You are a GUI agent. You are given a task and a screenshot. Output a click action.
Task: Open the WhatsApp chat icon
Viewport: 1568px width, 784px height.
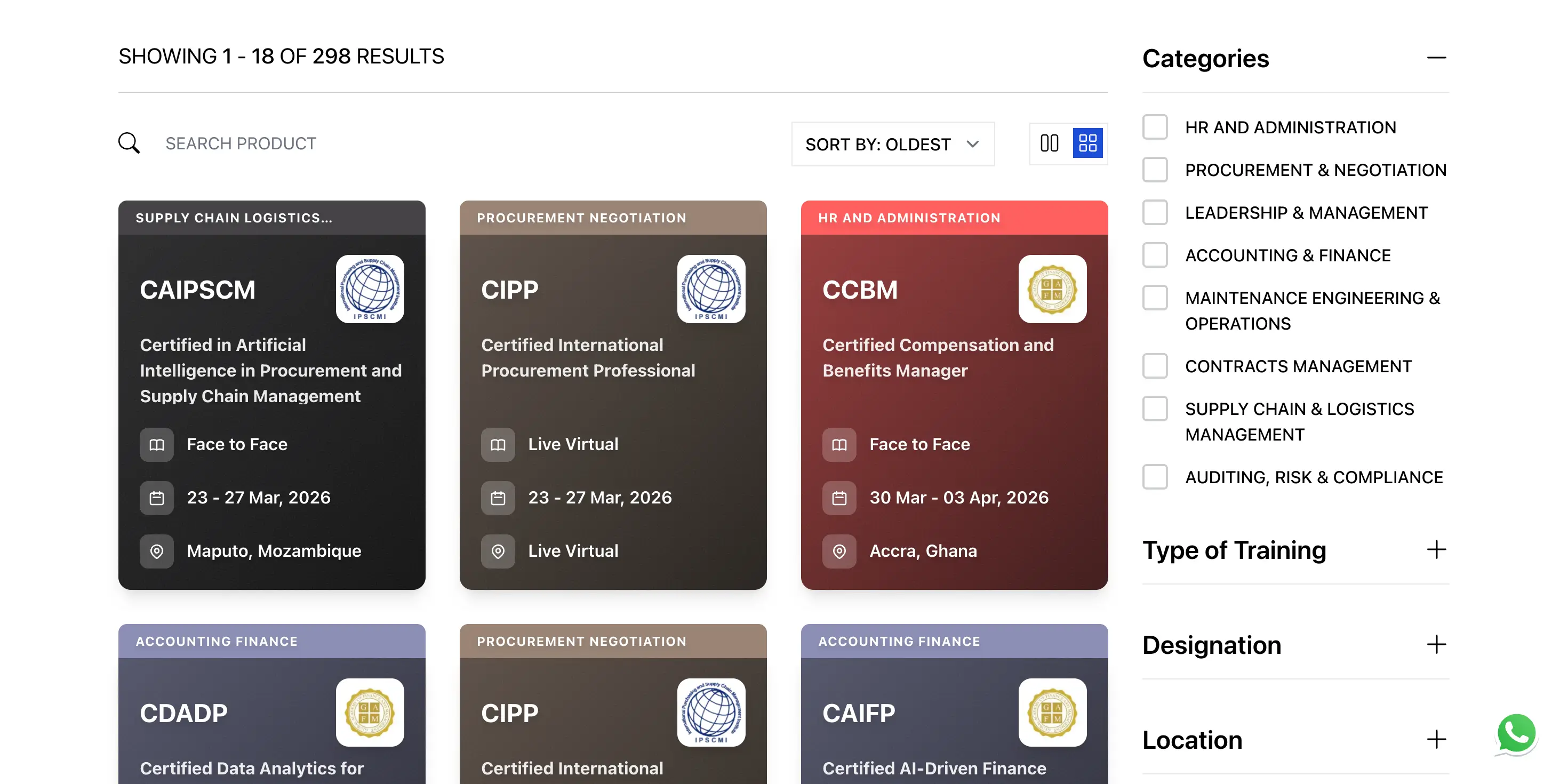[1516, 733]
